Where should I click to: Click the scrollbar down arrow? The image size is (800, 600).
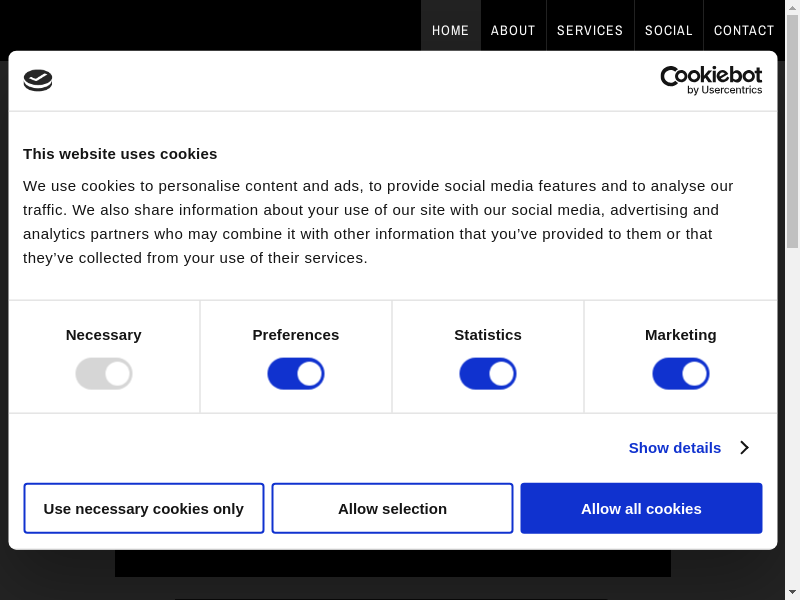pos(792,592)
